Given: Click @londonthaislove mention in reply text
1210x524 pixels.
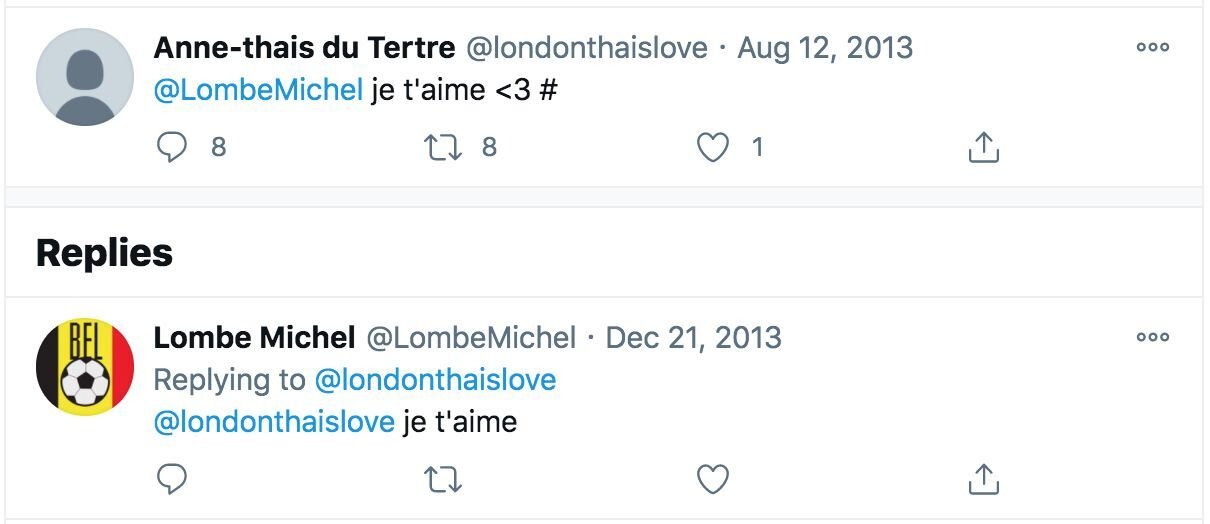Looking at the screenshot, I should [x=274, y=422].
